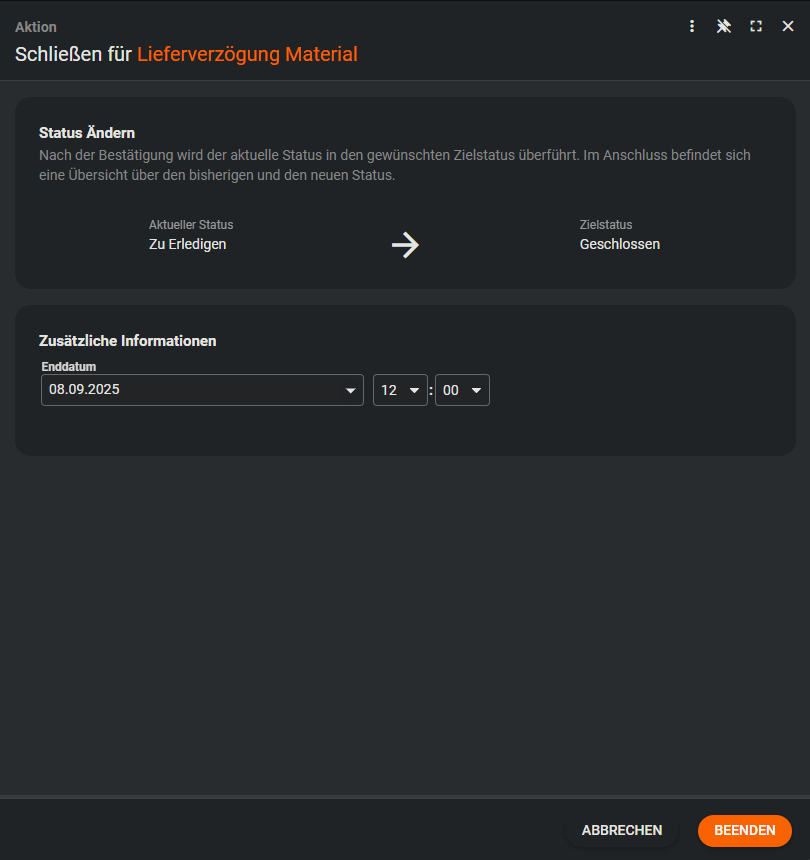The width and height of the screenshot is (810, 860).
Task: Toggle the pin icon in the header
Action: [724, 26]
